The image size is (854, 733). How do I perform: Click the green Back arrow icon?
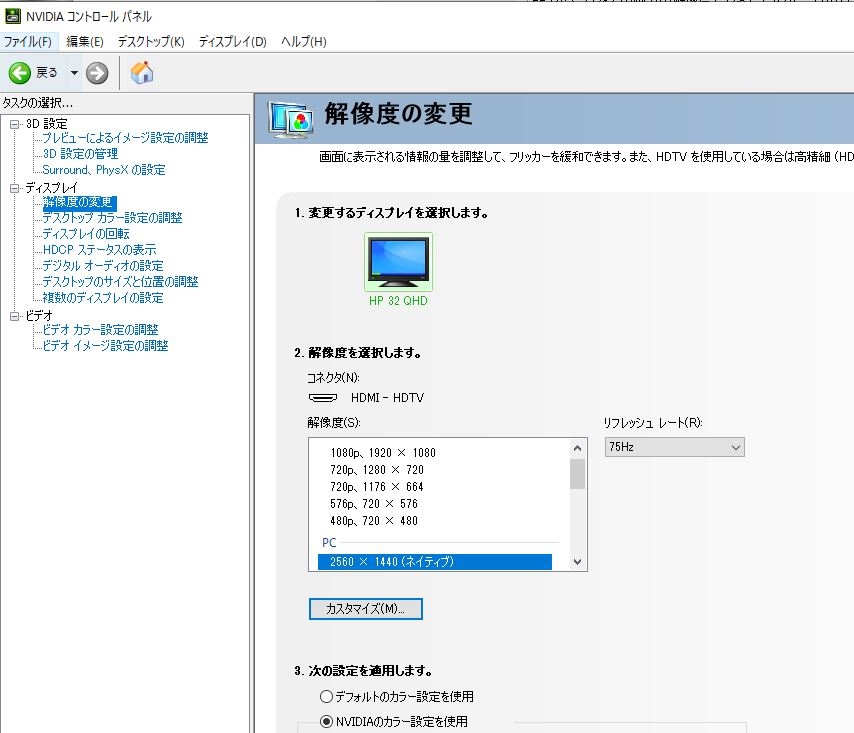20,73
